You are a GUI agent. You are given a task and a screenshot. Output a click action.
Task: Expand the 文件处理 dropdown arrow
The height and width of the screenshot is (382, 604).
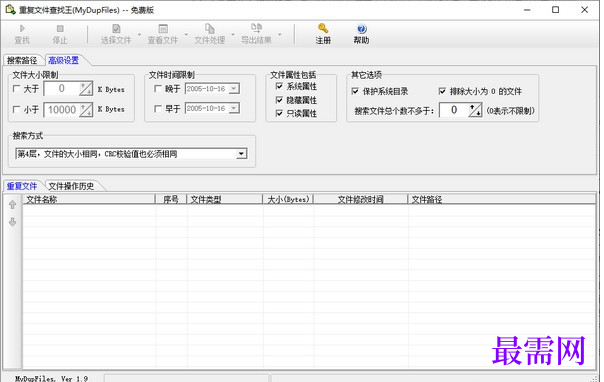pyautogui.click(x=233, y=35)
